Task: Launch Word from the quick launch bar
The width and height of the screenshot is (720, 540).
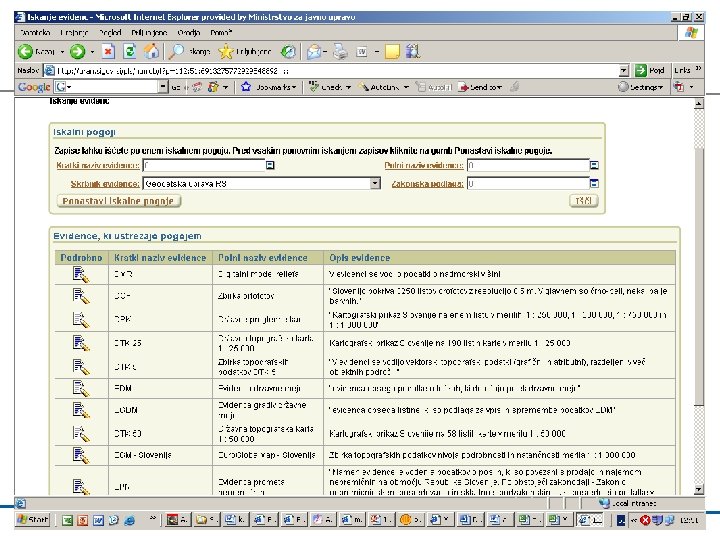Action: [x=98, y=520]
